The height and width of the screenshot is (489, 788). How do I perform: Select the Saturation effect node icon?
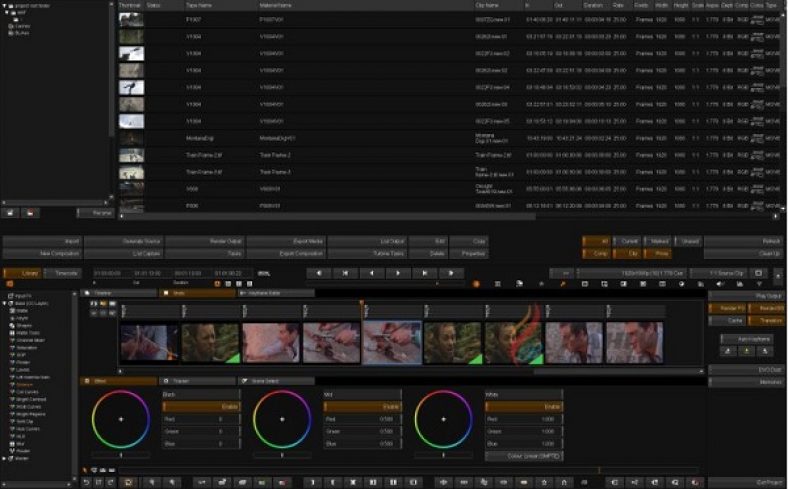point(13,346)
